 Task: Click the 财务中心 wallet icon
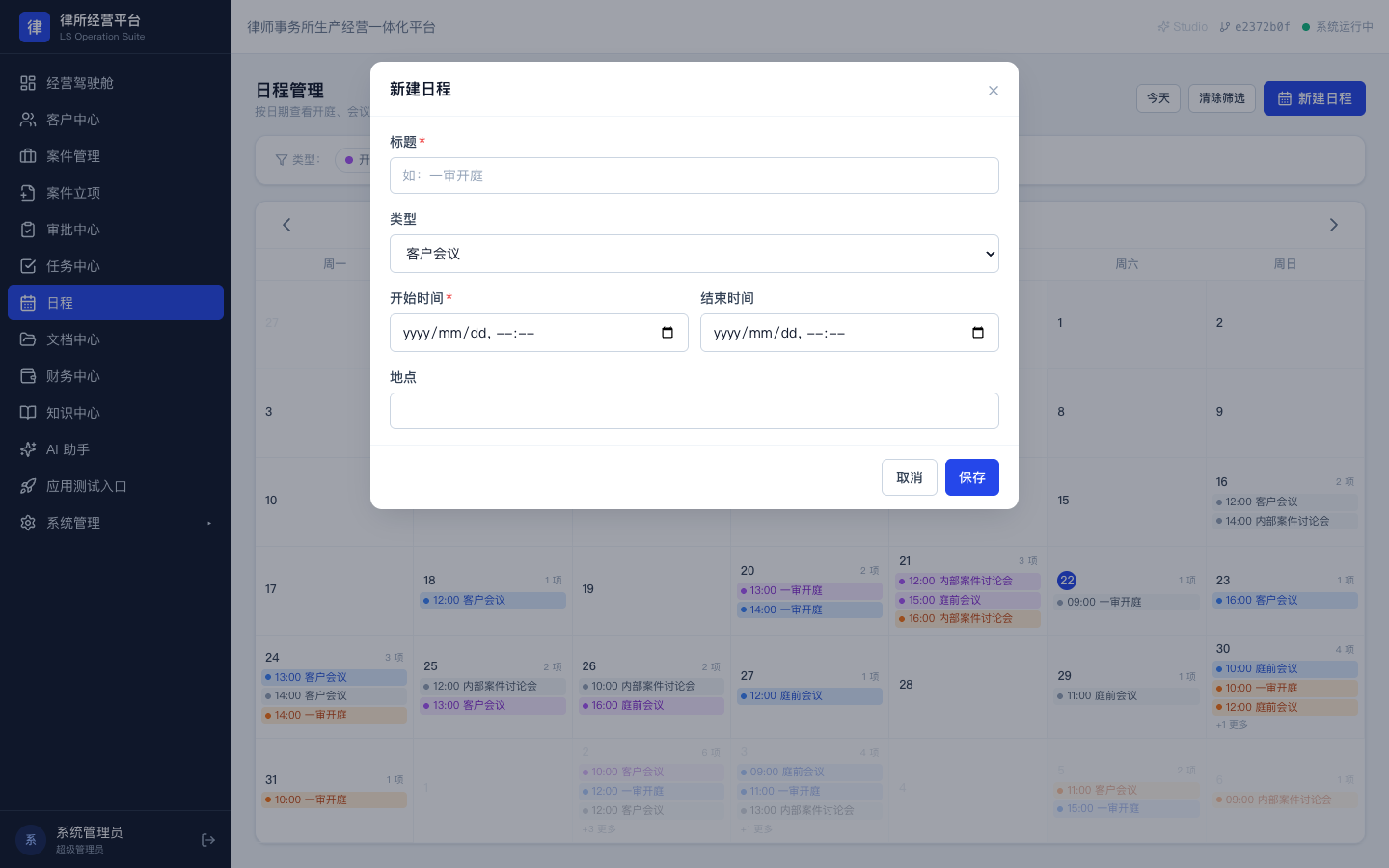click(x=28, y=376)
